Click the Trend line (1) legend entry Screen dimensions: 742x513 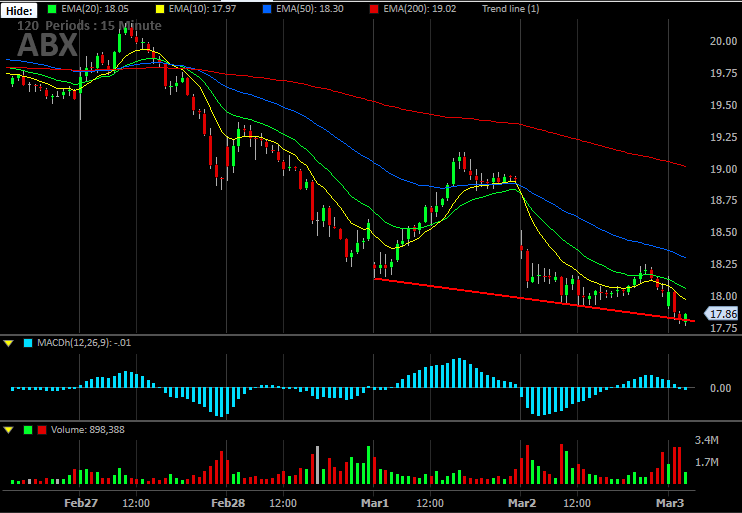511,9
